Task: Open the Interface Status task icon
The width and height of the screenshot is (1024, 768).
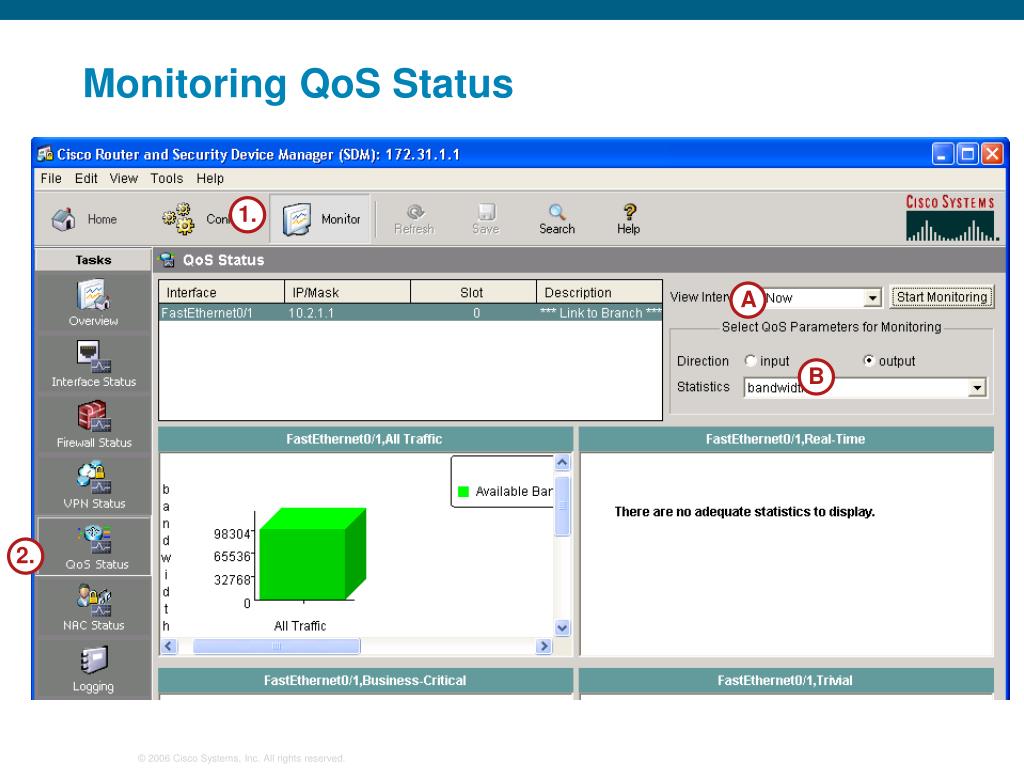Action: click(x=93, y=357)
